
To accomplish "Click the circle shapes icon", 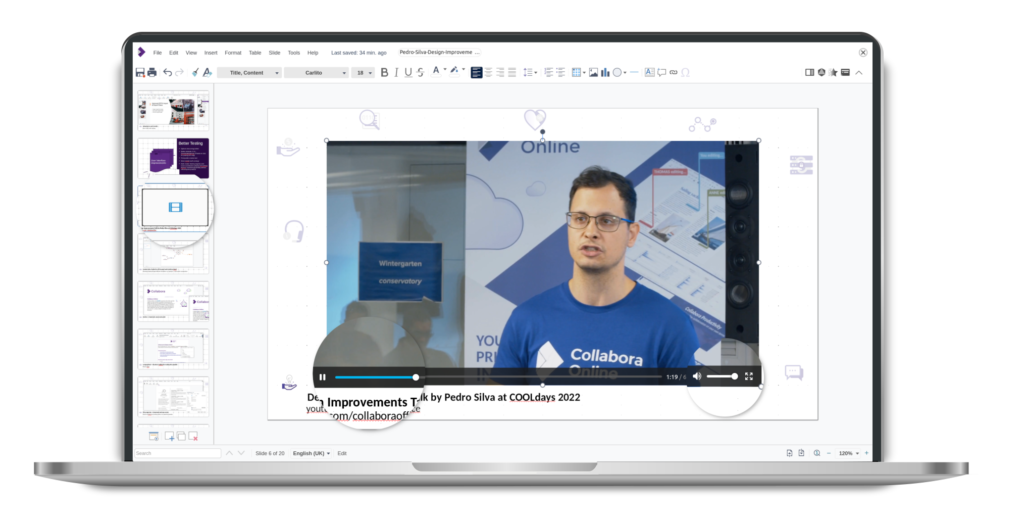I will click(617, 72).
